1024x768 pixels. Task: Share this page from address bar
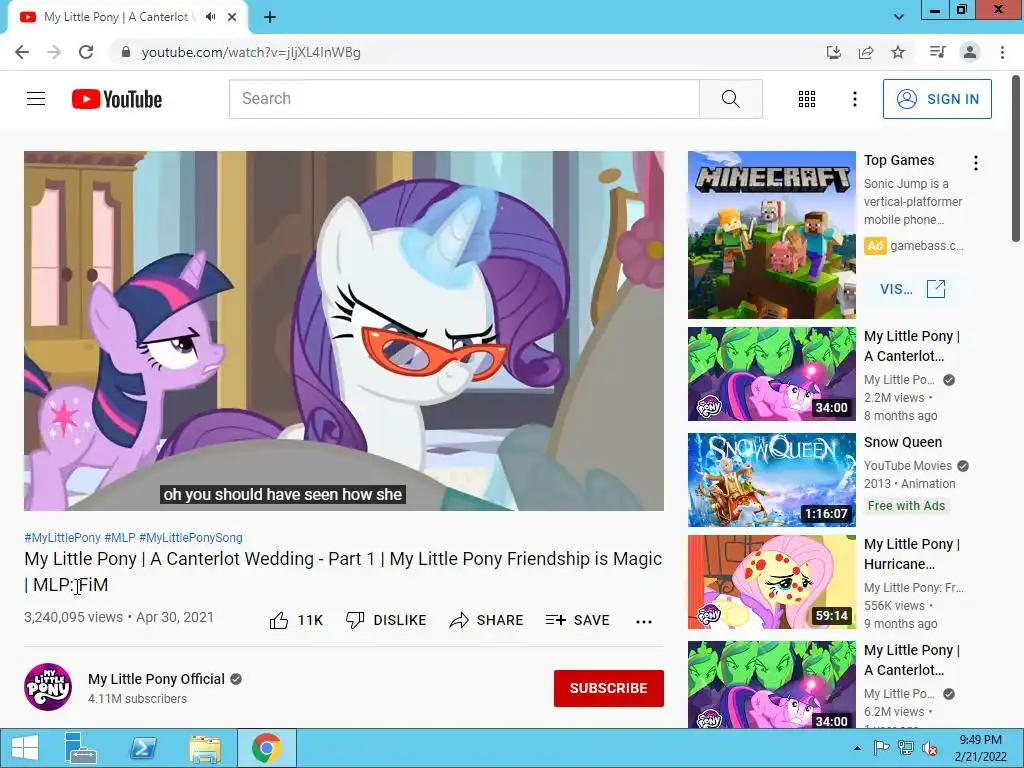tap(866, 52)
